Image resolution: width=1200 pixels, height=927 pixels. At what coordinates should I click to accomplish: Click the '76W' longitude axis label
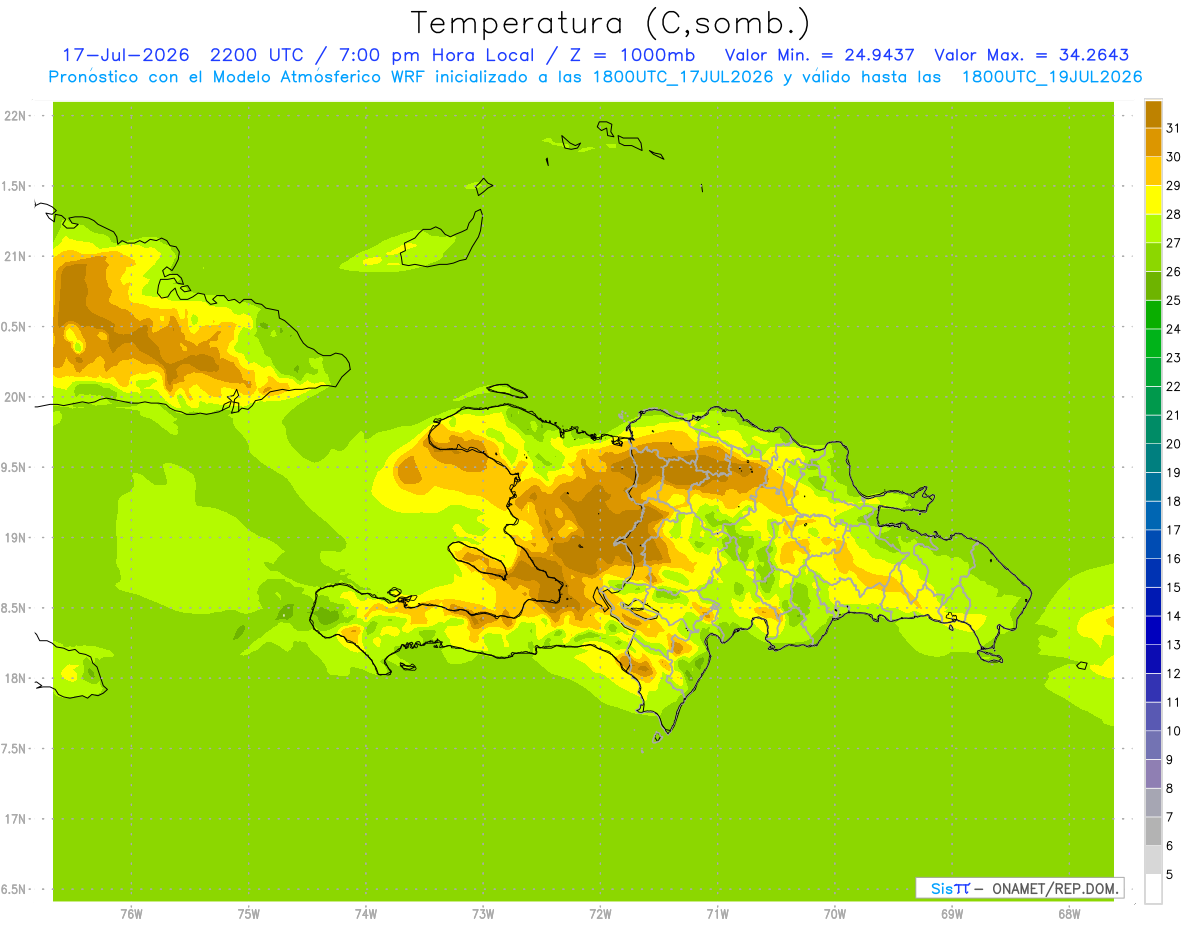coord(131,914)
